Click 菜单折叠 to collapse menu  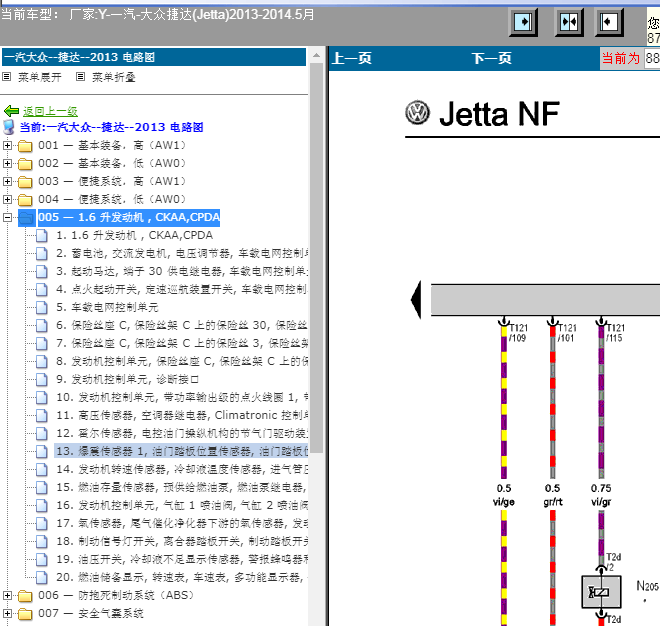[114, 77]
